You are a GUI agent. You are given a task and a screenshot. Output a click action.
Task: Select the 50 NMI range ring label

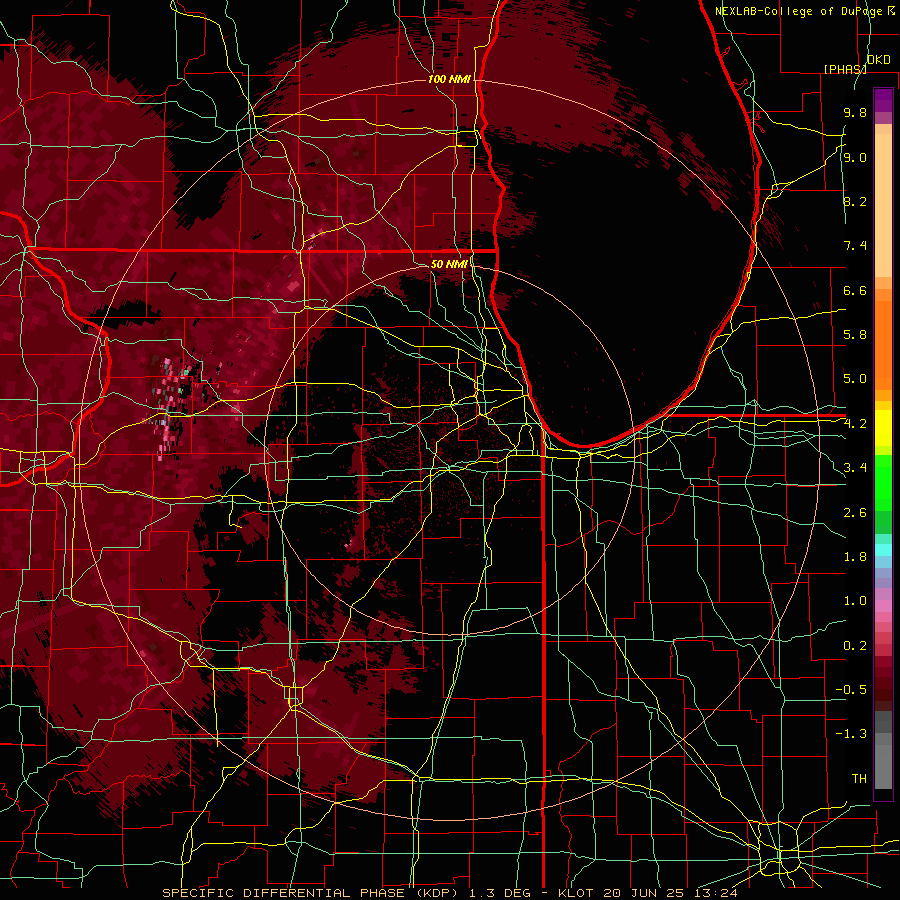click(x=449, y=264)
